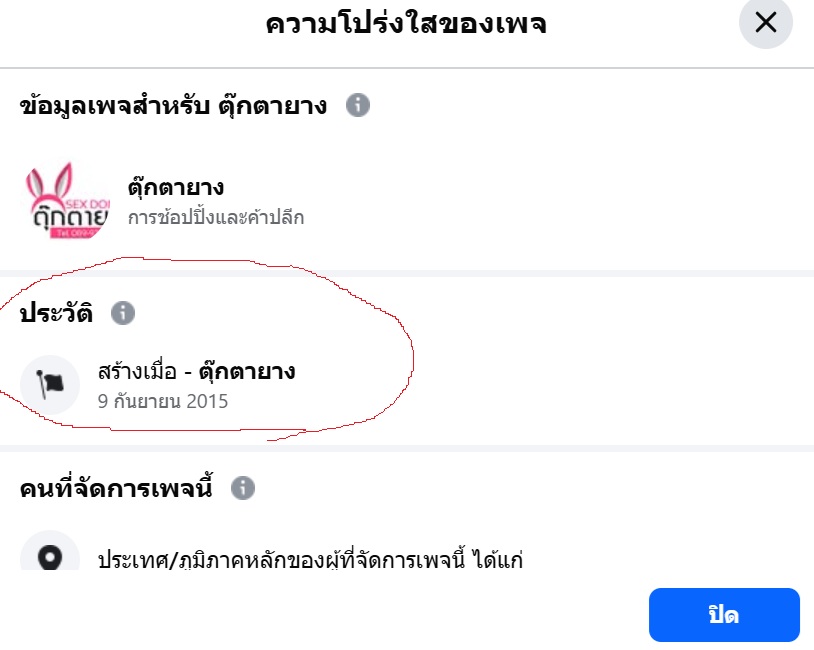Click the info icon beside ประวัติ heading
Viewport: 814px width, 650px height.
pos(122,313)
